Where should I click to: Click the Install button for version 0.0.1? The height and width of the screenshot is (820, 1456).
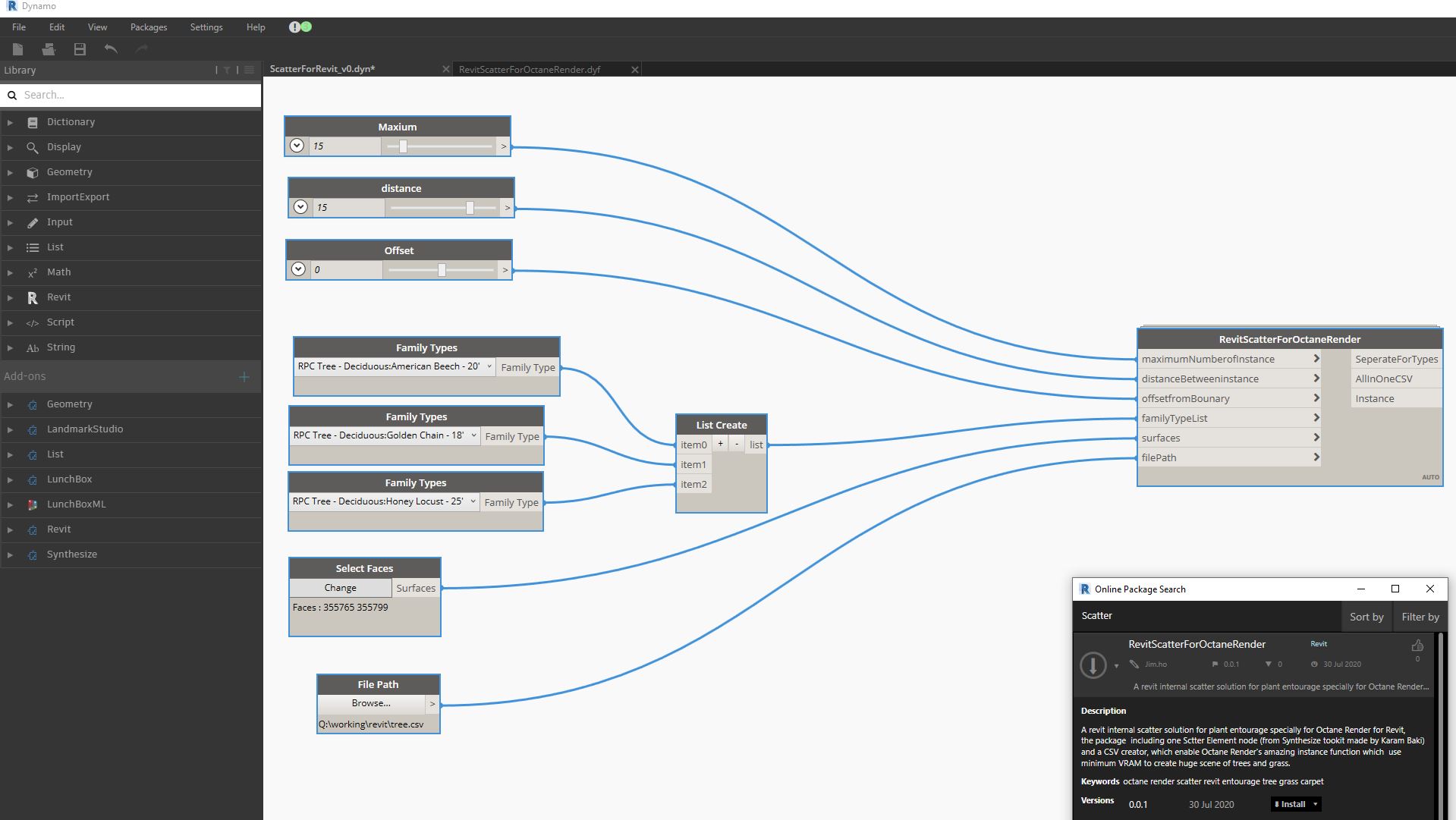click(1291, 804)
